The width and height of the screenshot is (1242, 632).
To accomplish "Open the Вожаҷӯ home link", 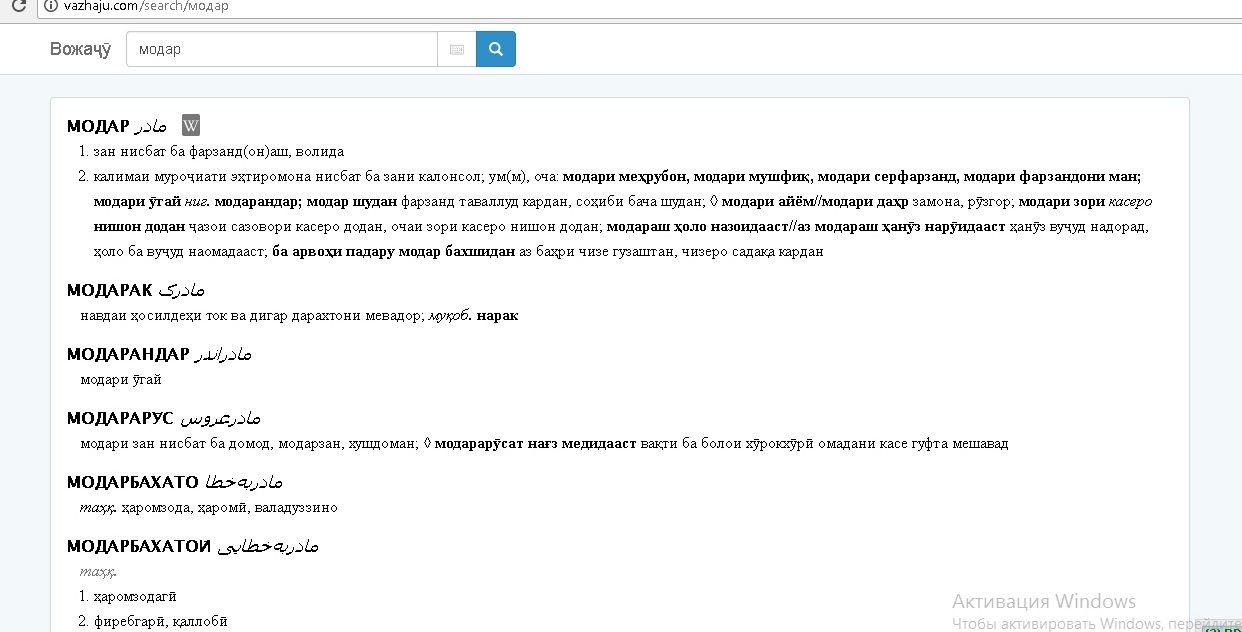I will click(80, 49).
